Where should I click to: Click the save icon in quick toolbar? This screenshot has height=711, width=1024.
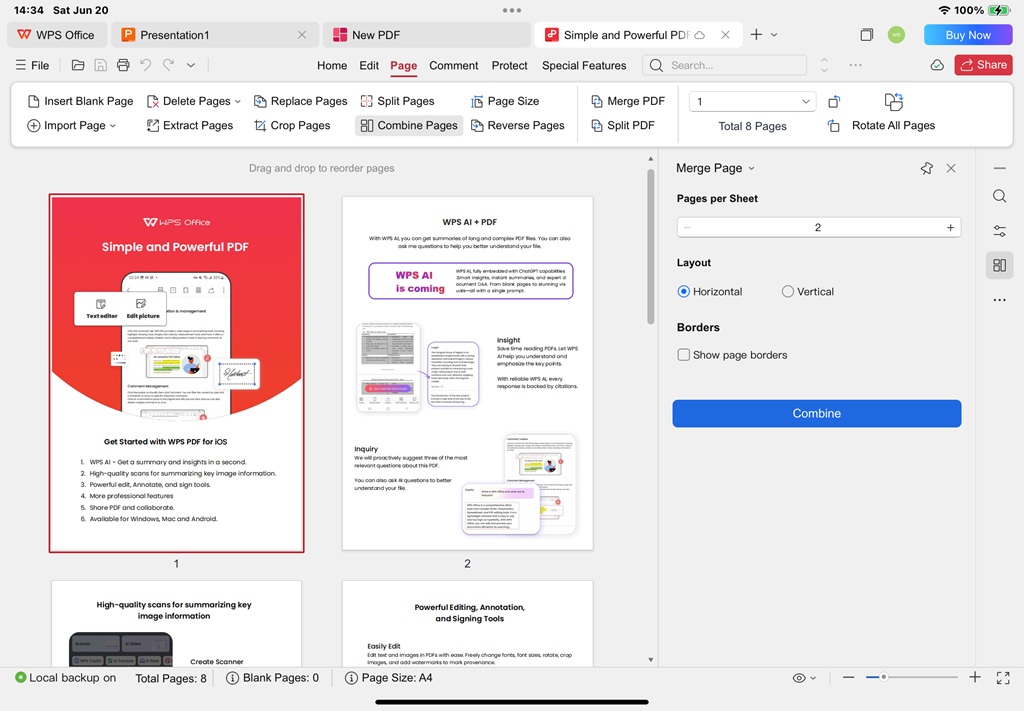click(x=101, y=65)
